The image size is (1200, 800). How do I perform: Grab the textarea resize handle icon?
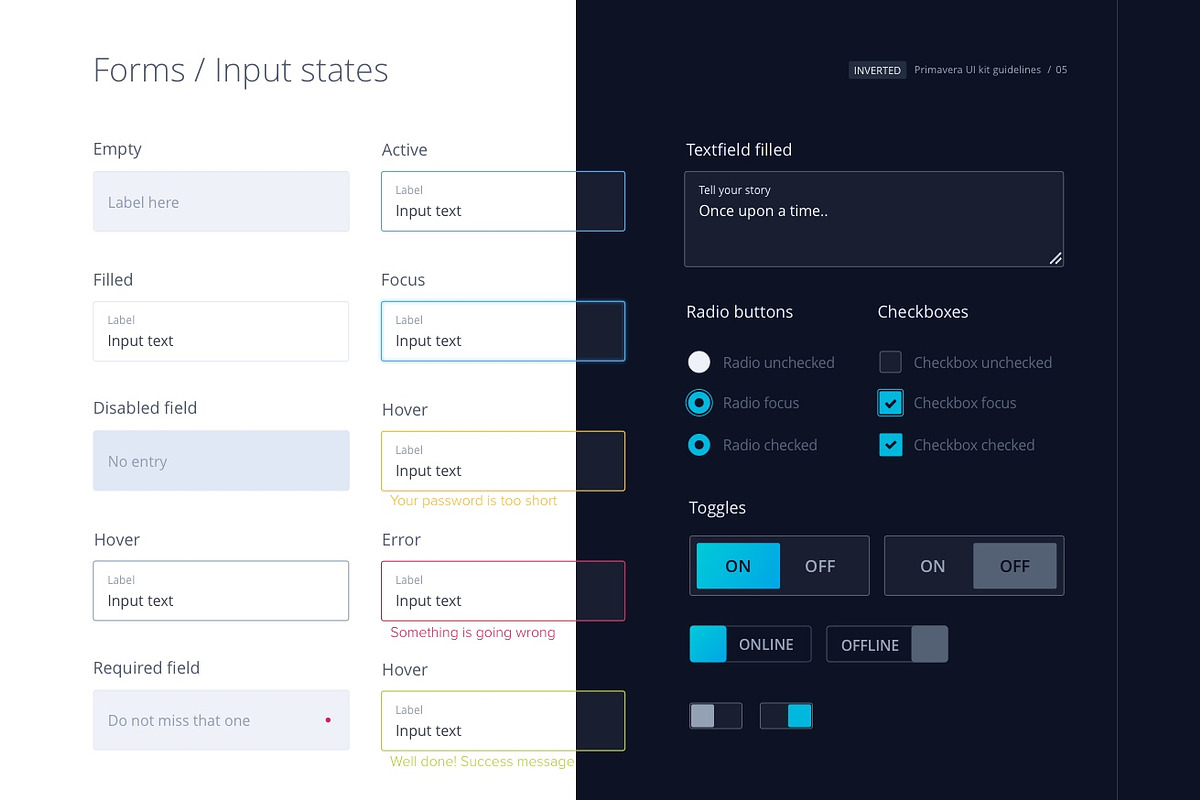point(1055,258)
